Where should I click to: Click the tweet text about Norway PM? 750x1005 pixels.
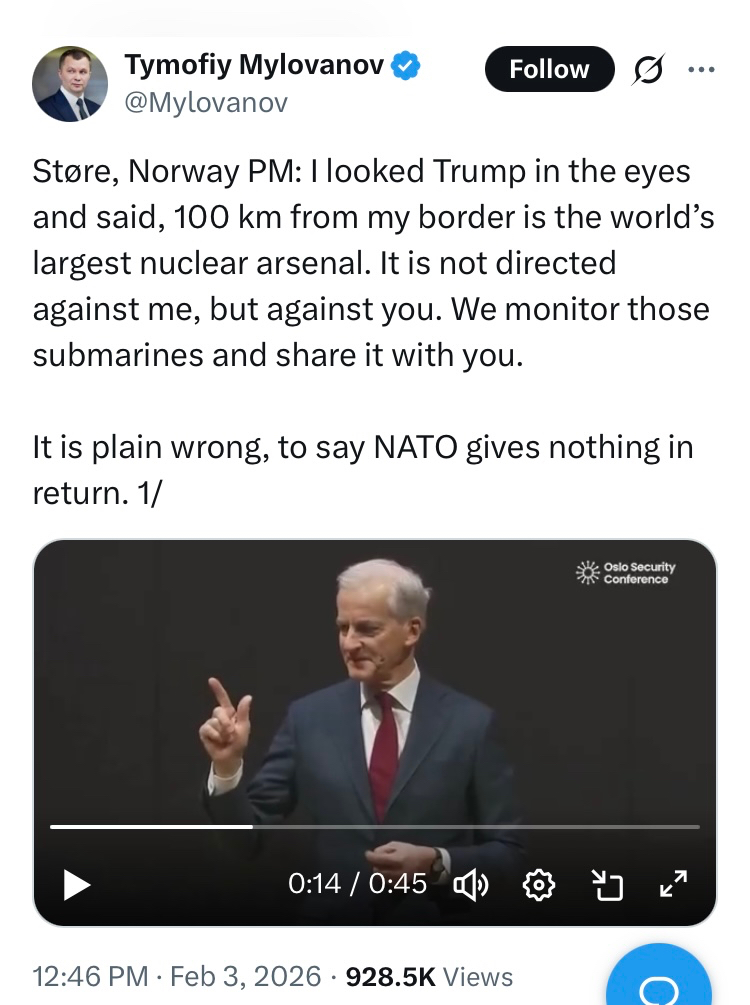pos(372,263)
